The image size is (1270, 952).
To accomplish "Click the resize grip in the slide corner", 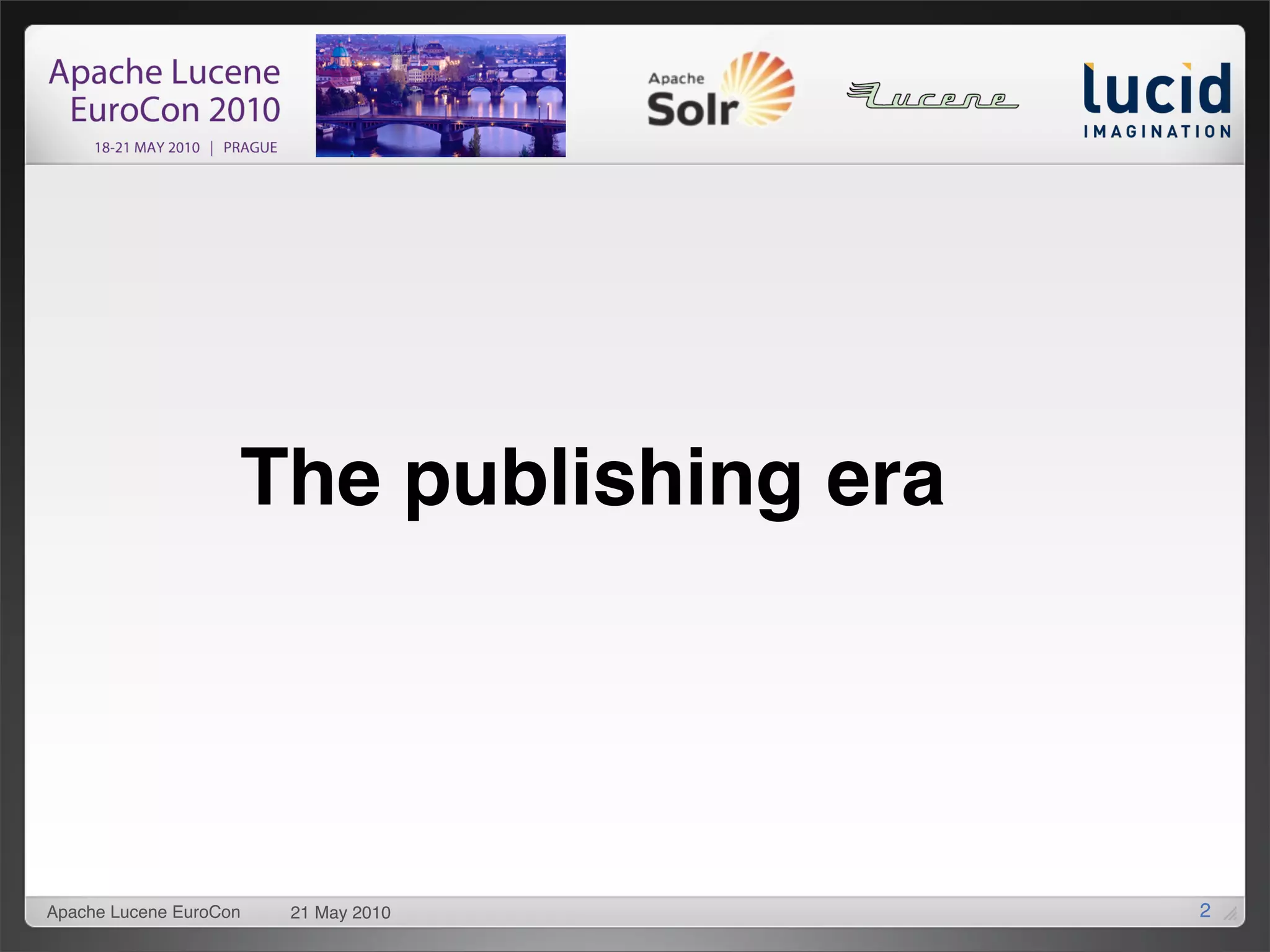I will pyautogui.click(x=1230, y=914).
